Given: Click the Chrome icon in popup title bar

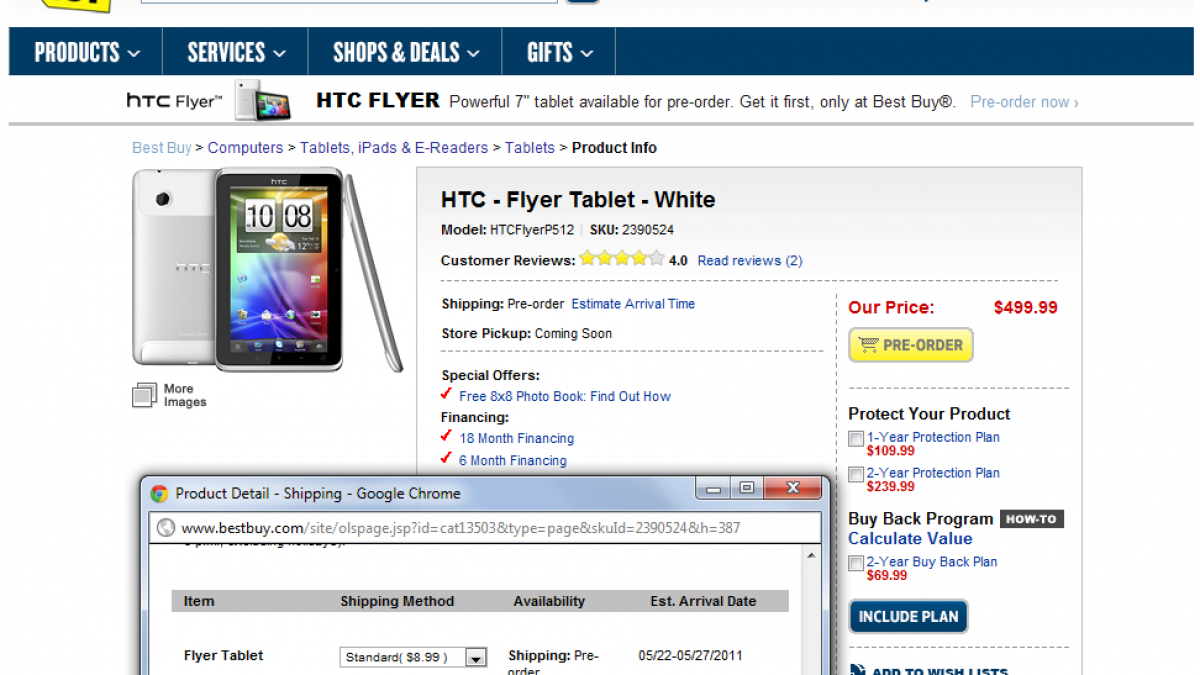Looking at the screenshot, I should [159, 493].
